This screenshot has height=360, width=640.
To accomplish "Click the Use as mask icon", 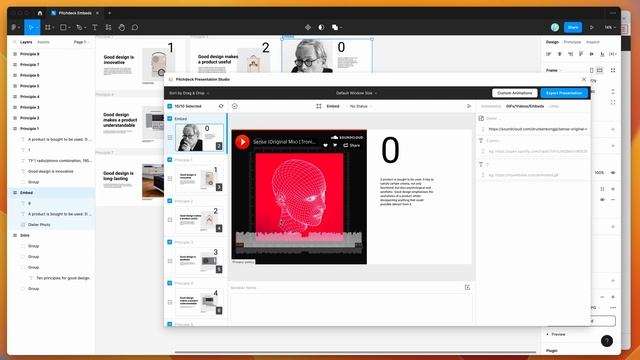I will [x=321, y=27].
